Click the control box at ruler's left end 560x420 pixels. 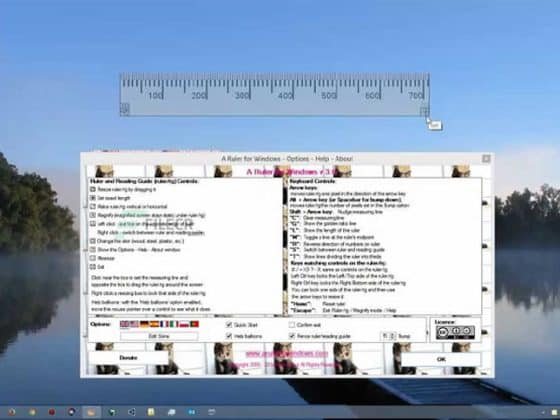click(x=124, y=109)
